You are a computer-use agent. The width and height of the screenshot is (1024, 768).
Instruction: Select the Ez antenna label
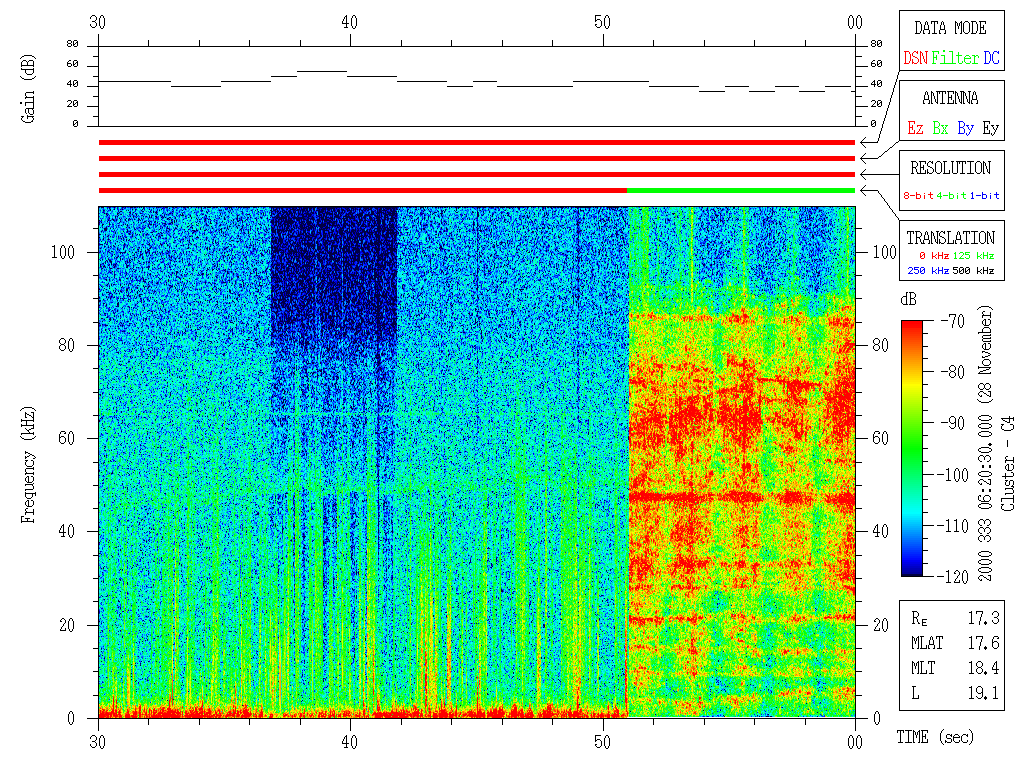coord(915,129)
